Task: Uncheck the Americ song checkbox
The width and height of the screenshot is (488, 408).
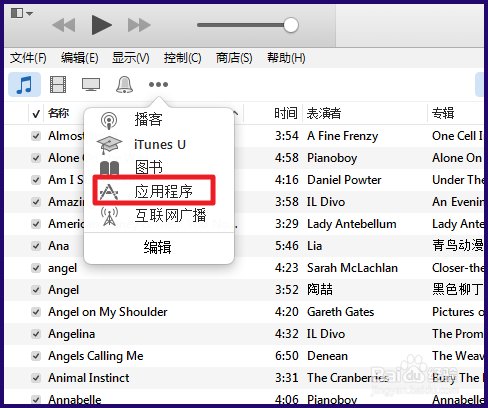Action: (x=36, y=224)
